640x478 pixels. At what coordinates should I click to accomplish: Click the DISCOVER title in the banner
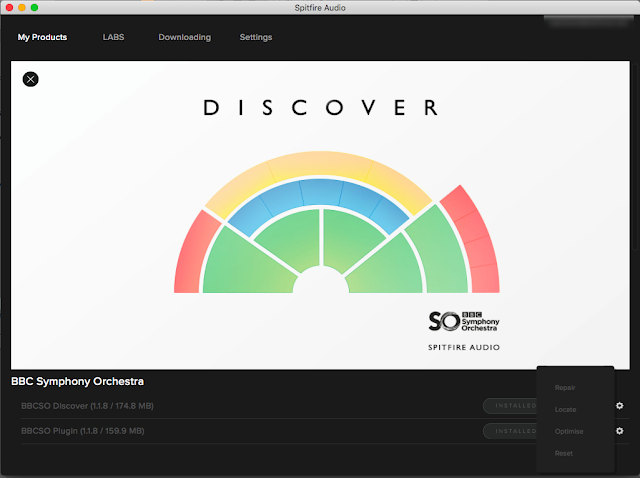tap(320, 108)
